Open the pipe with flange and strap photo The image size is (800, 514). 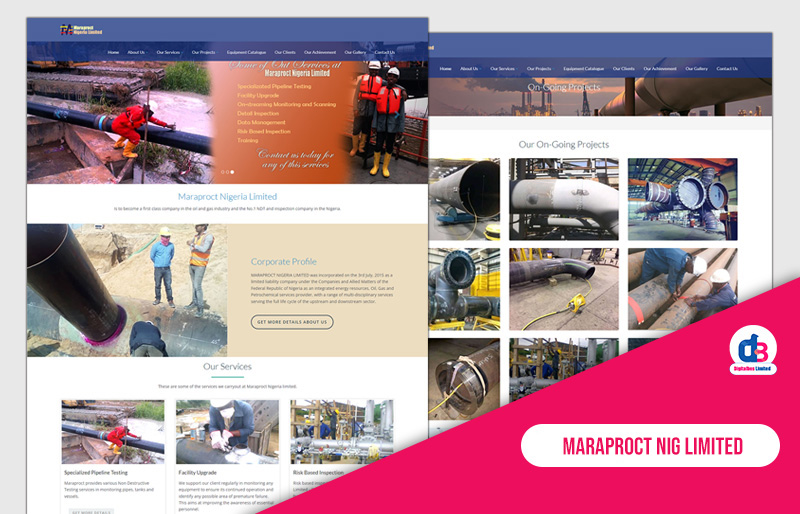click(464, 379)
